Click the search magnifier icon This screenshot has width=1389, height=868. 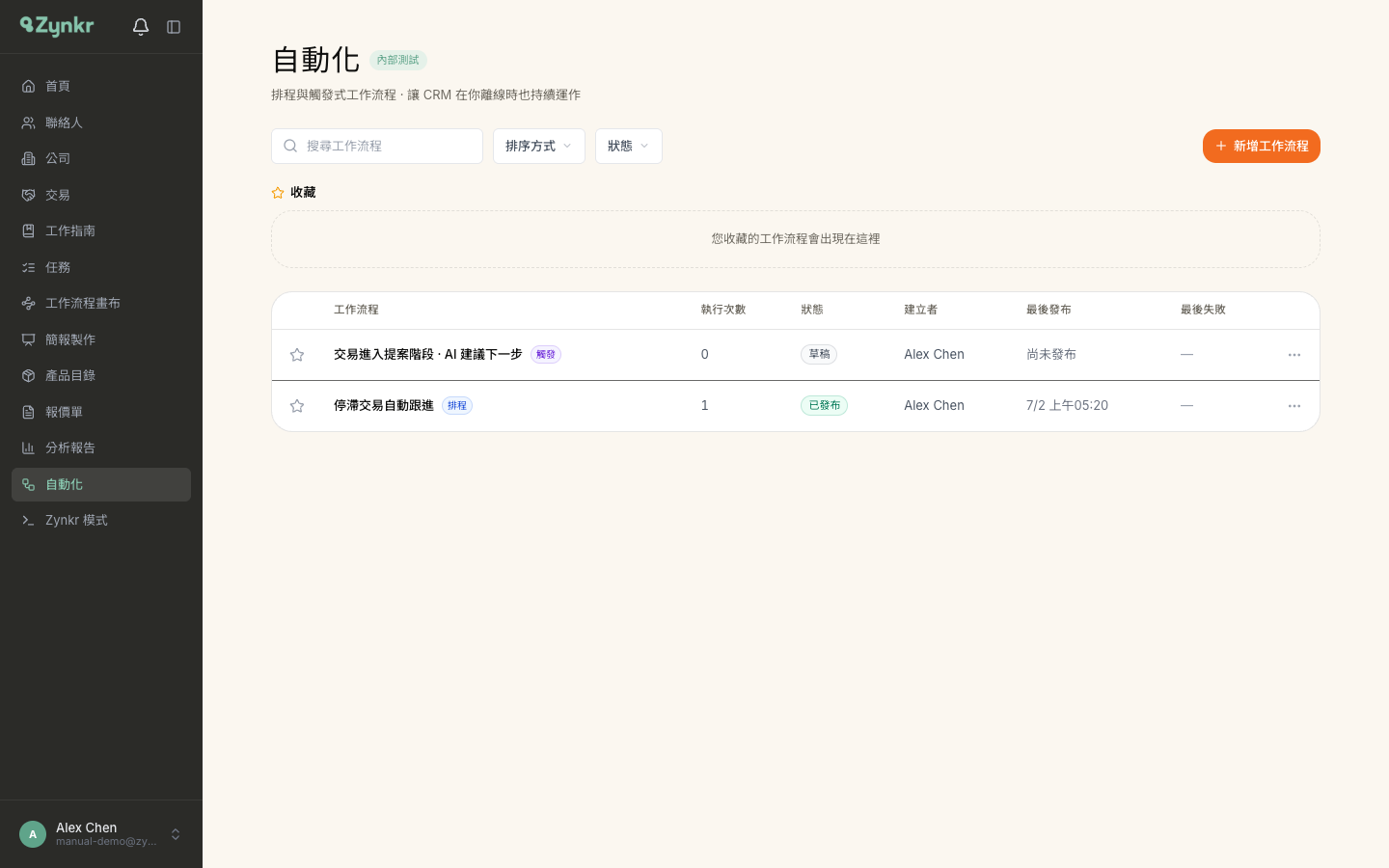(x=290, y=146)
